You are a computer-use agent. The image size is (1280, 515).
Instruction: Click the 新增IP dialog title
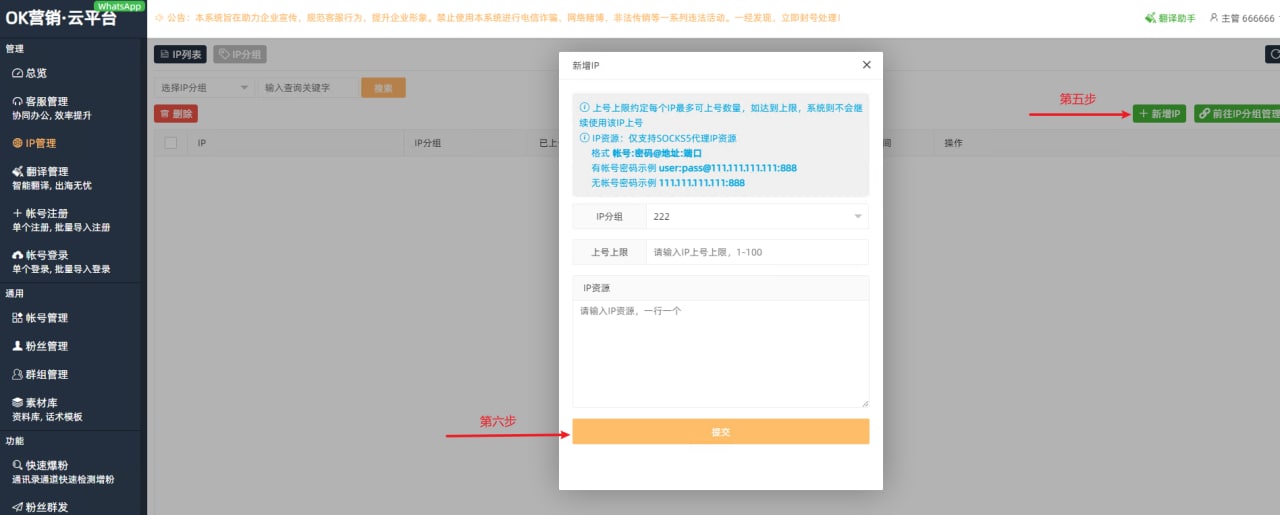[x=586, y=65]
